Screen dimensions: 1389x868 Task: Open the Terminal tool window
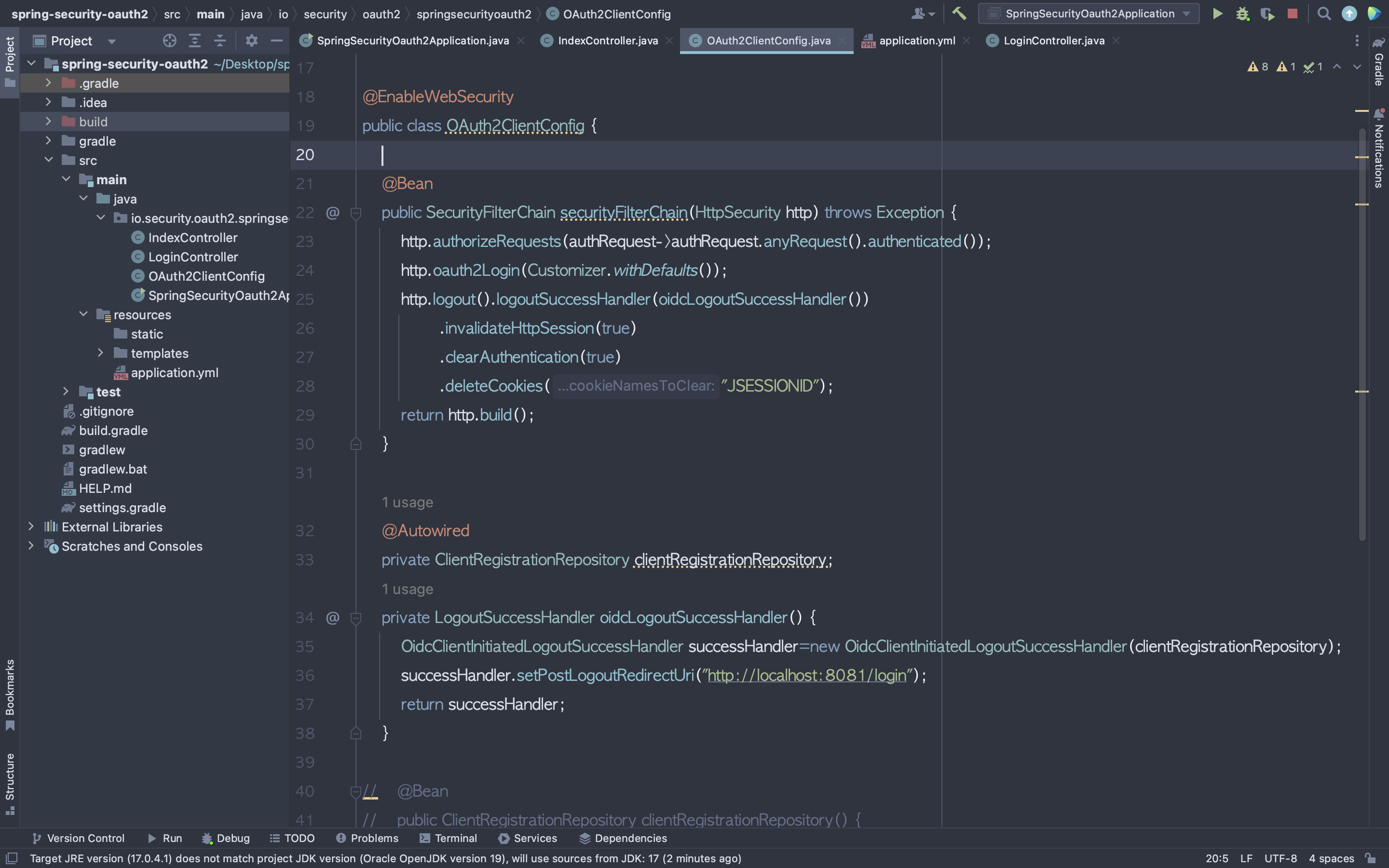[x=448, y=838]
